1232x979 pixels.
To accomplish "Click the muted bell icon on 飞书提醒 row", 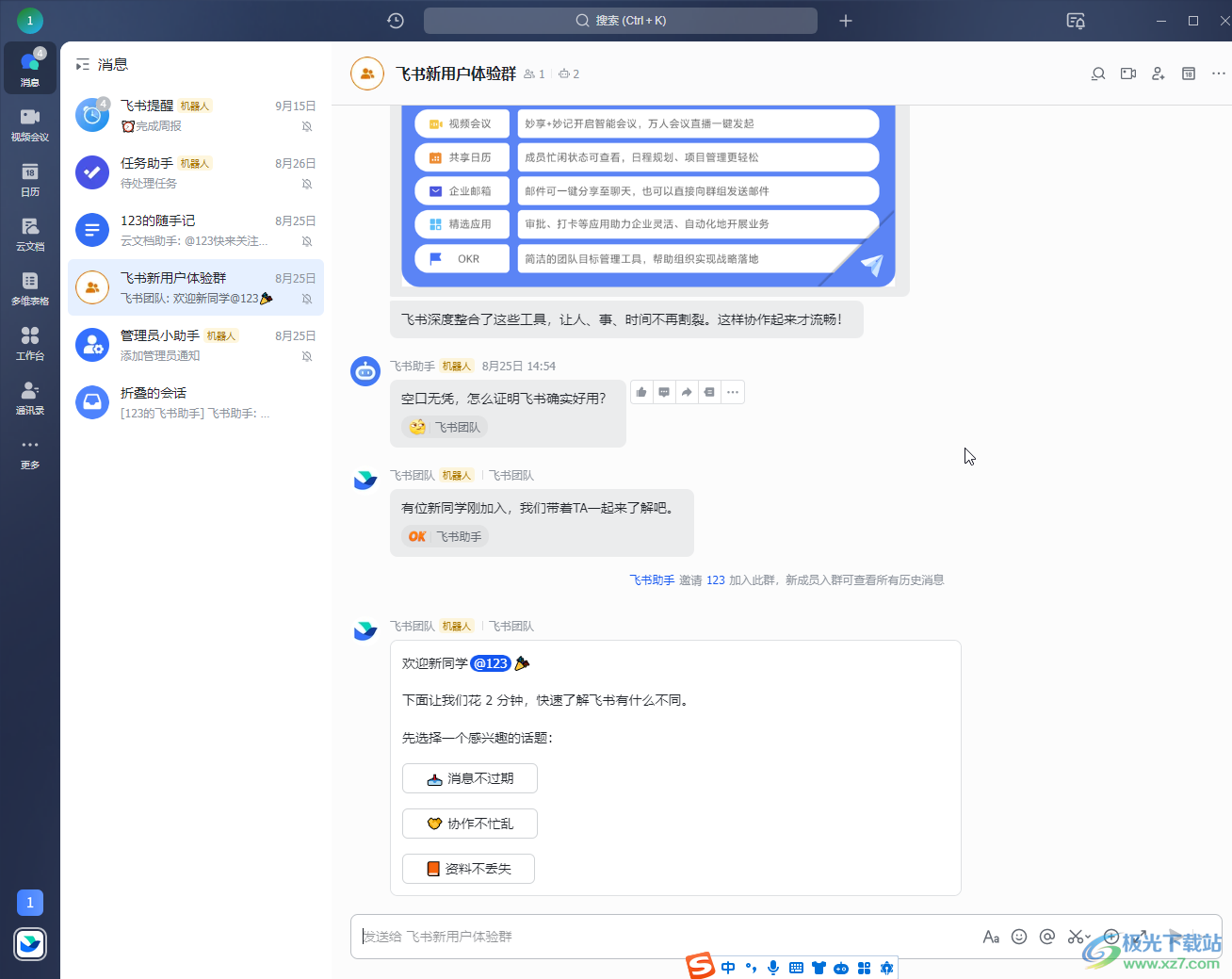I will tap(307, 126).
